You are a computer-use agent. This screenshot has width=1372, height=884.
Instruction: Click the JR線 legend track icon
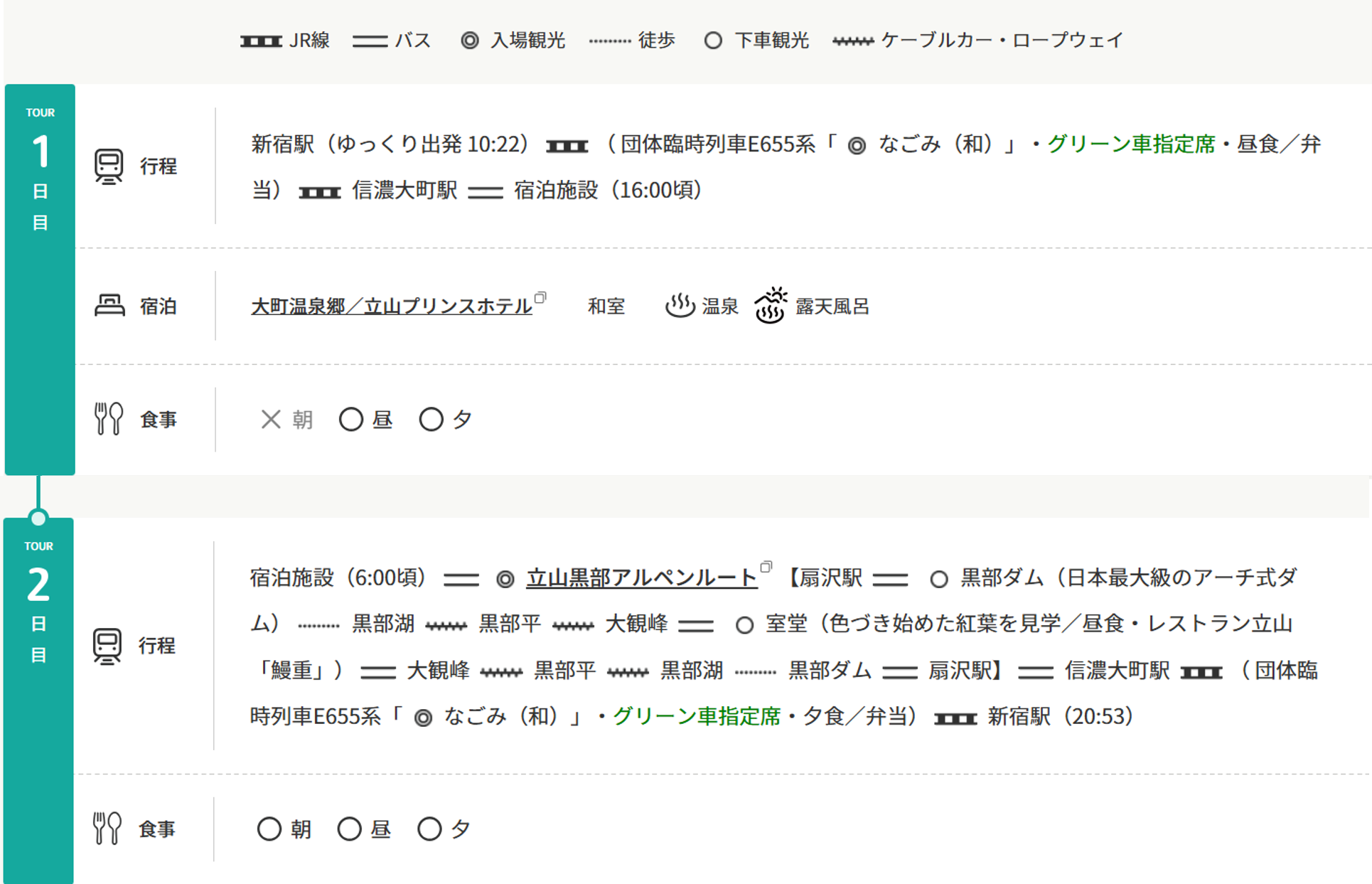(x=261, y=41)
